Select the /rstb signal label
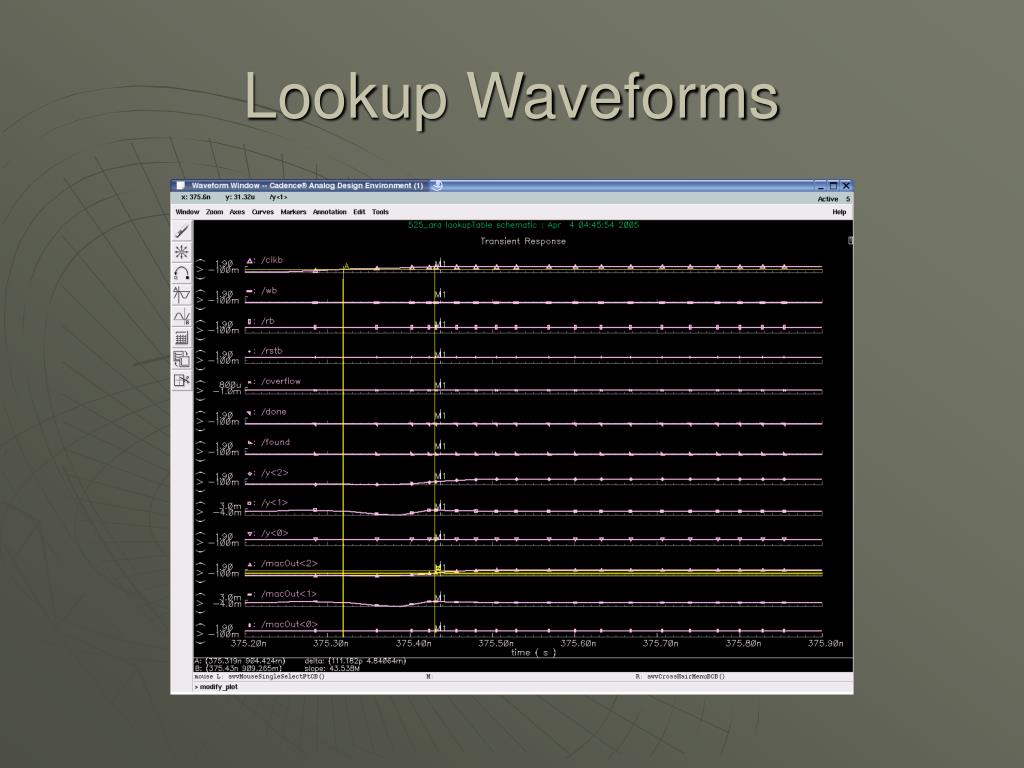Viewport: 1024px width, 768px height. [272, 351]
